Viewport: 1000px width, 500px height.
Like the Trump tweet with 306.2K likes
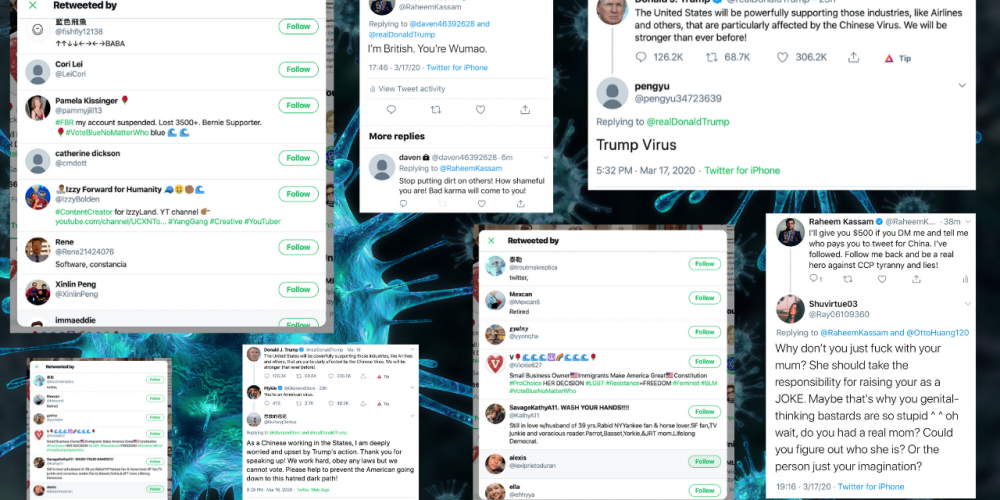point(783,57)
